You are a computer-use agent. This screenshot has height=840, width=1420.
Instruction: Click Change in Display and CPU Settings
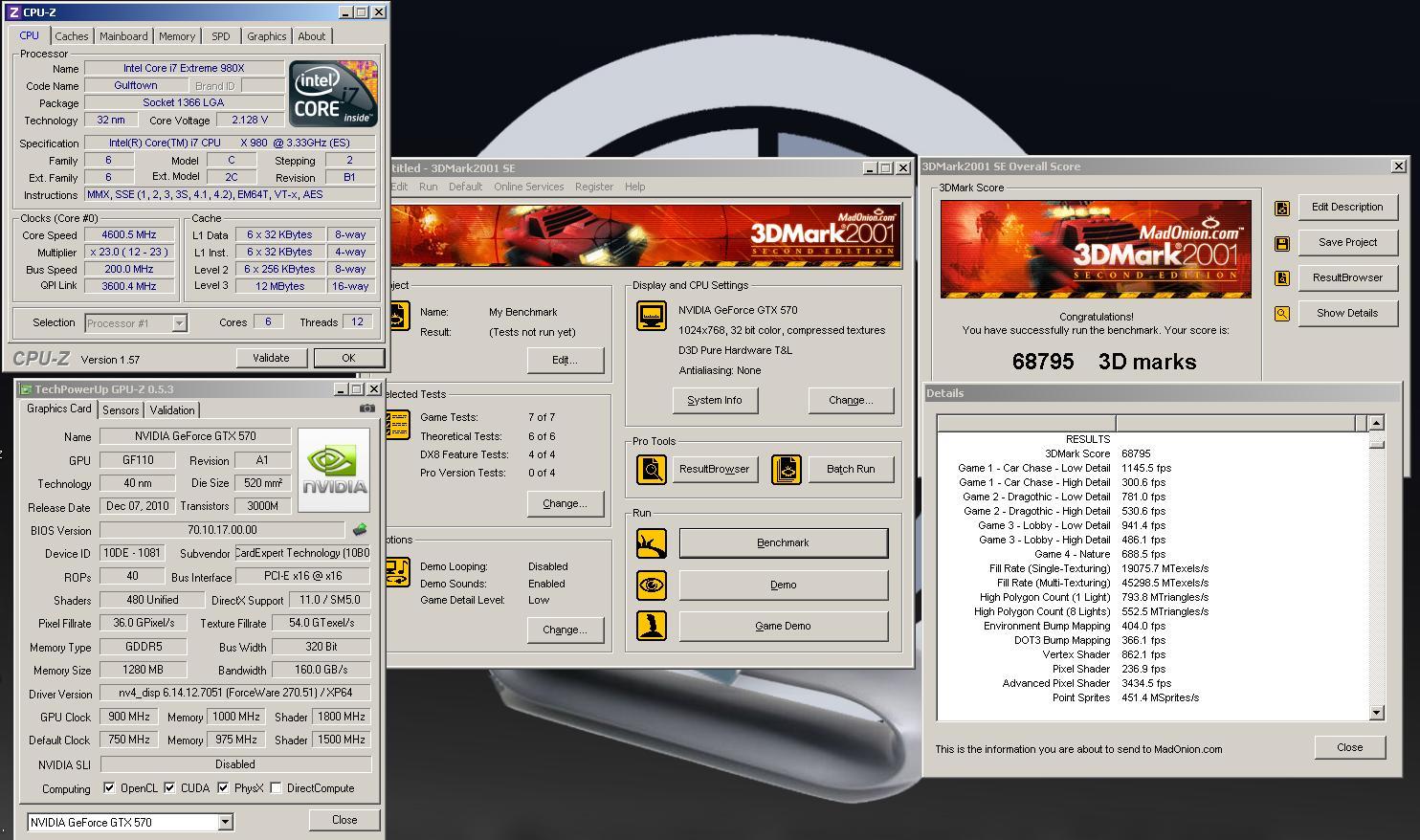click(851, 400)
